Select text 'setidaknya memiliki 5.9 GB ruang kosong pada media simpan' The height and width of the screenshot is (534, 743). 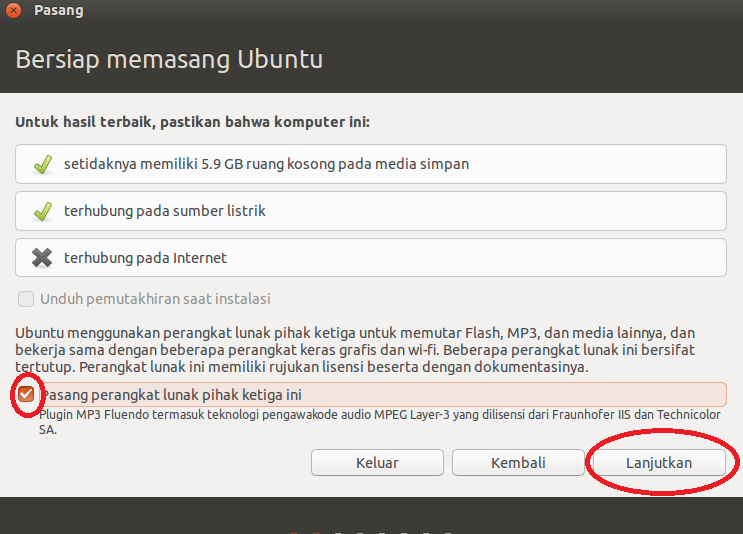tap(266, 164)
